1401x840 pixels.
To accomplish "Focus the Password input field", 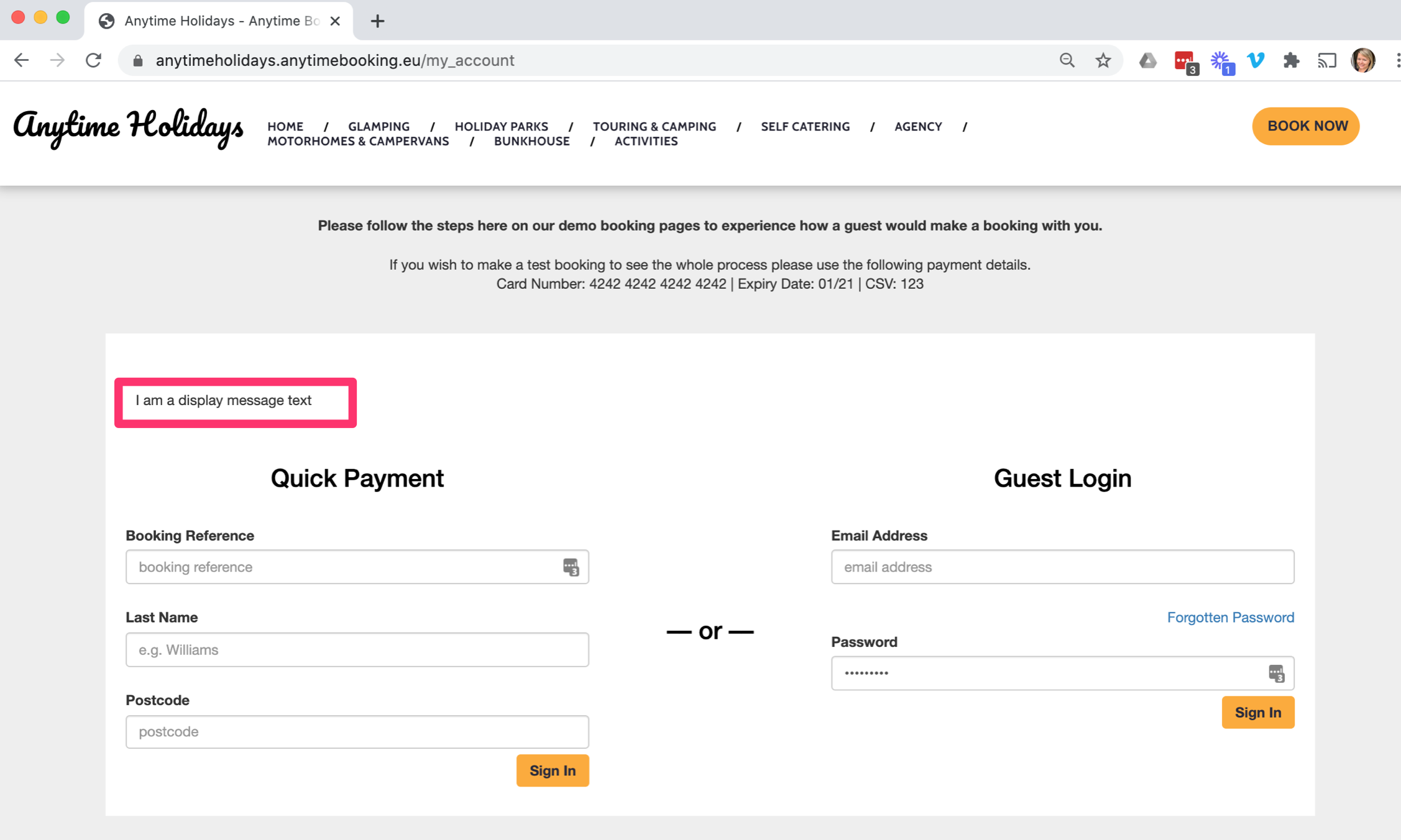I will (x=1062, y=673).
